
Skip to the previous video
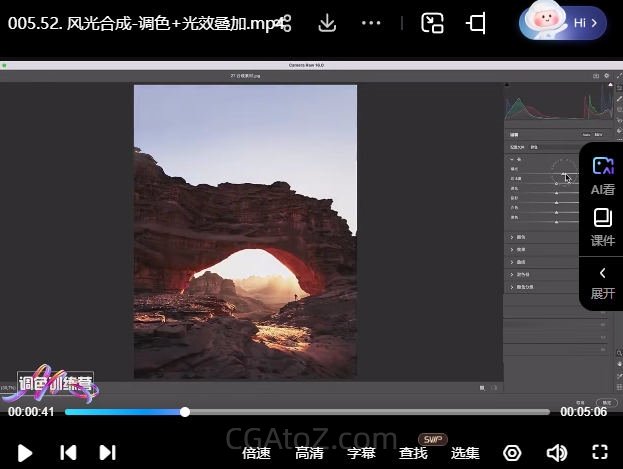(x=68, y=452)
